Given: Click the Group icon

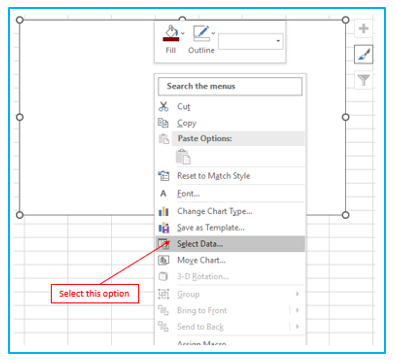Looking at the screenshot, I should pyautogui.click(x=163, y=294).
